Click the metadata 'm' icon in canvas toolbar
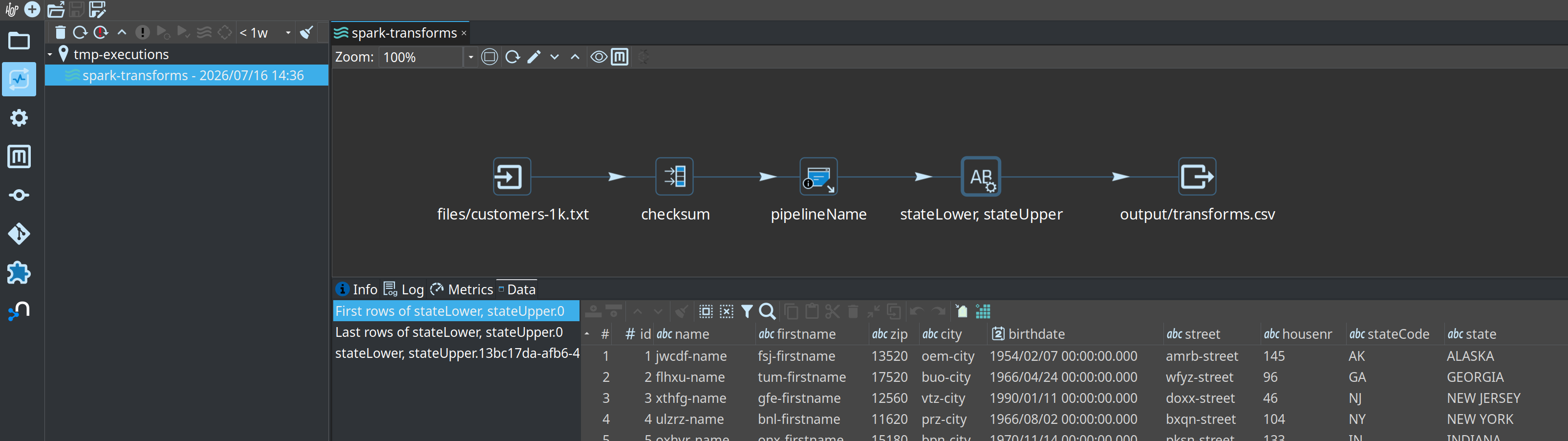1568x441 pixels. pos(620,57)
